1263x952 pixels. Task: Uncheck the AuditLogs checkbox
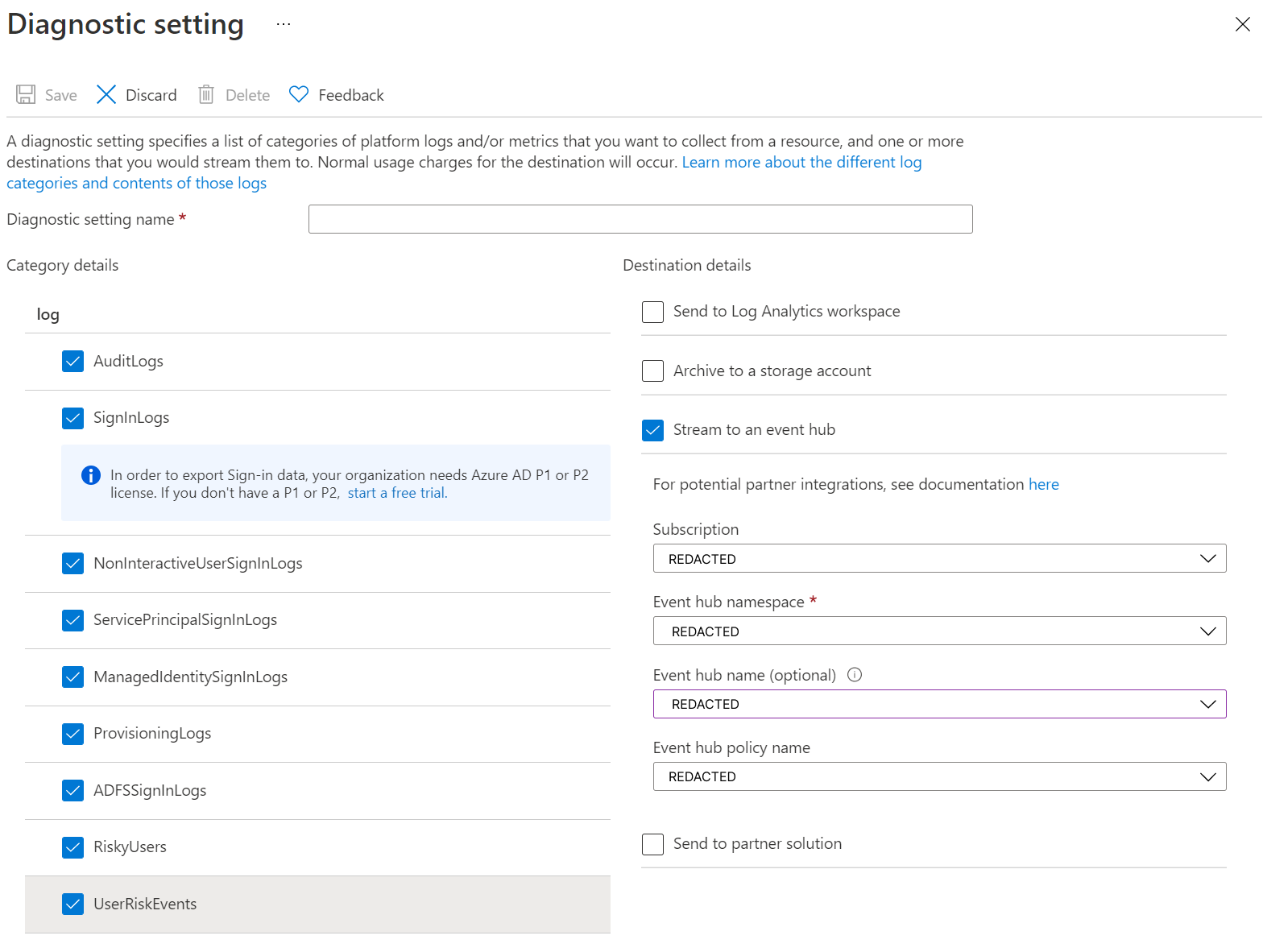[73, 361]
